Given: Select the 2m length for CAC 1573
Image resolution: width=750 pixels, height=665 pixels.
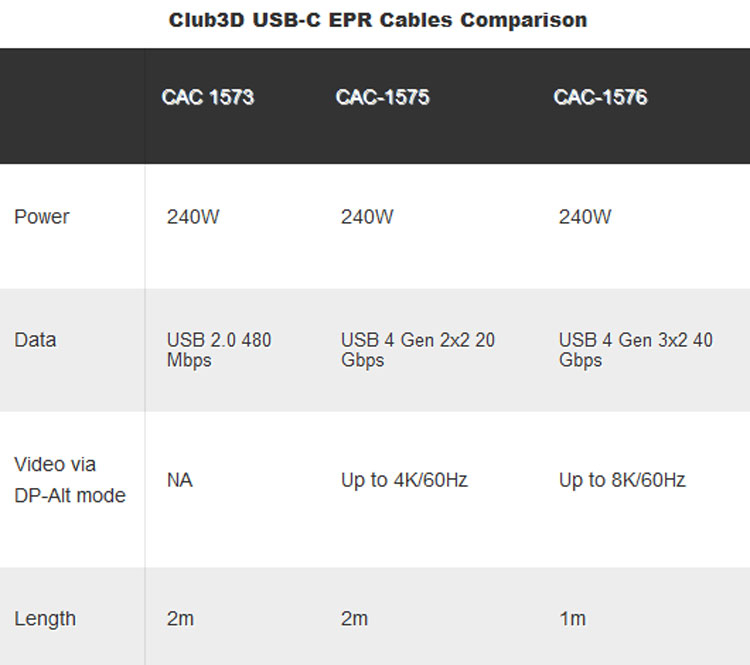Looking at the screenshot, I should [181, 619].
